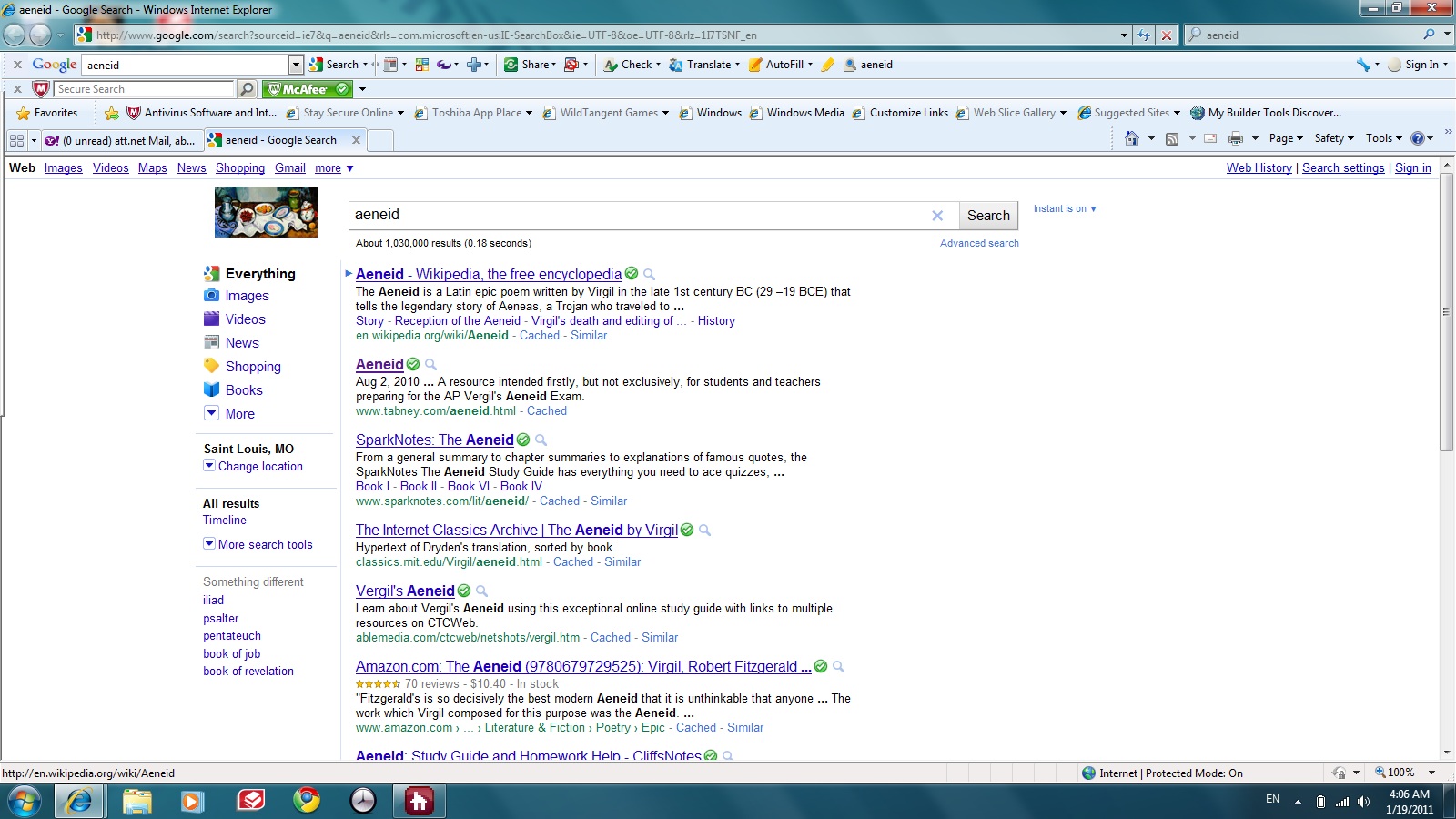Click the Windows Start orb
Image resolution: width=1456 pixels, height=819 pixels.
24,801
